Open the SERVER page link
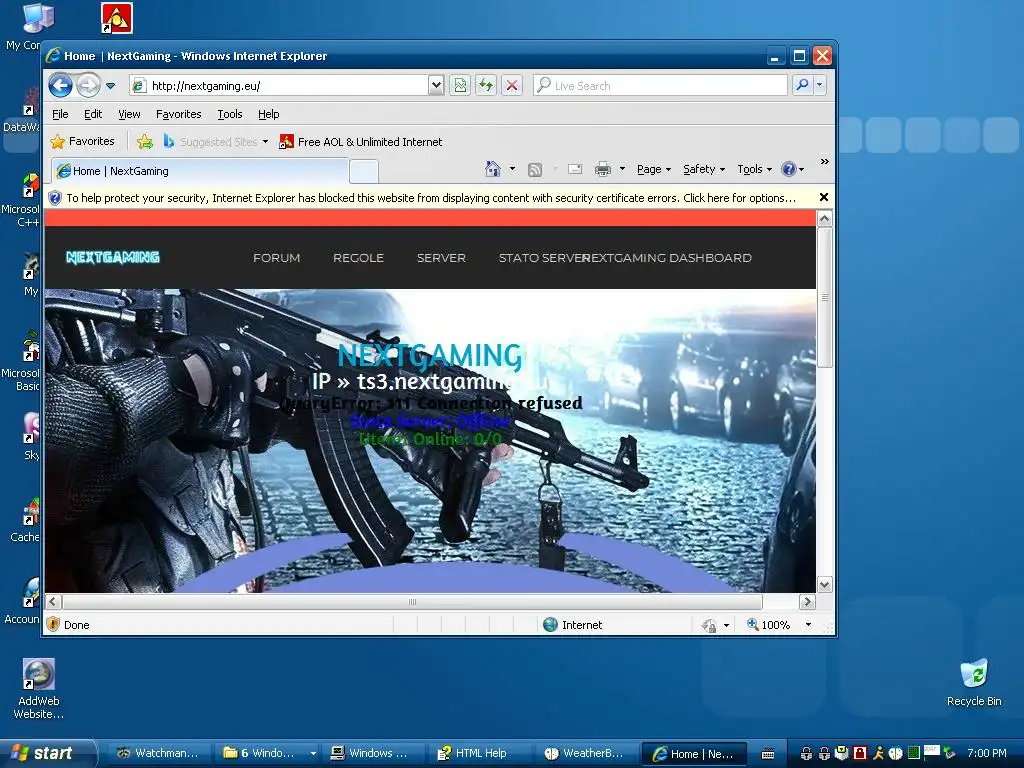Screen dimensions: 1024x768 click(441, 258)
